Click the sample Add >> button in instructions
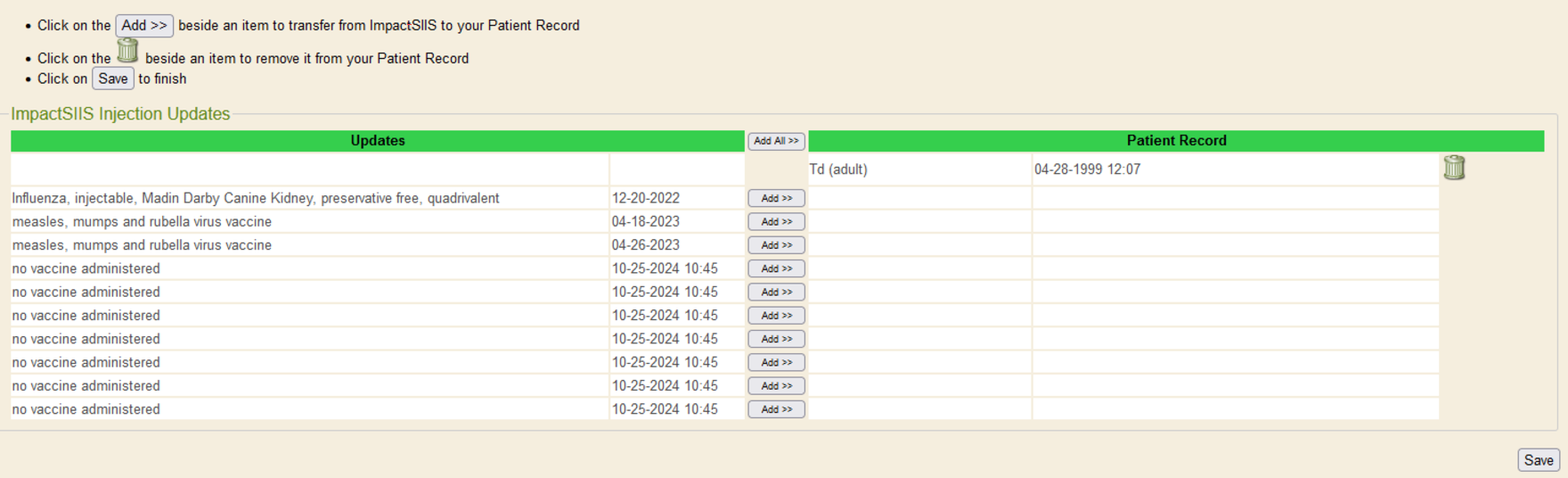 coord(144,26)
